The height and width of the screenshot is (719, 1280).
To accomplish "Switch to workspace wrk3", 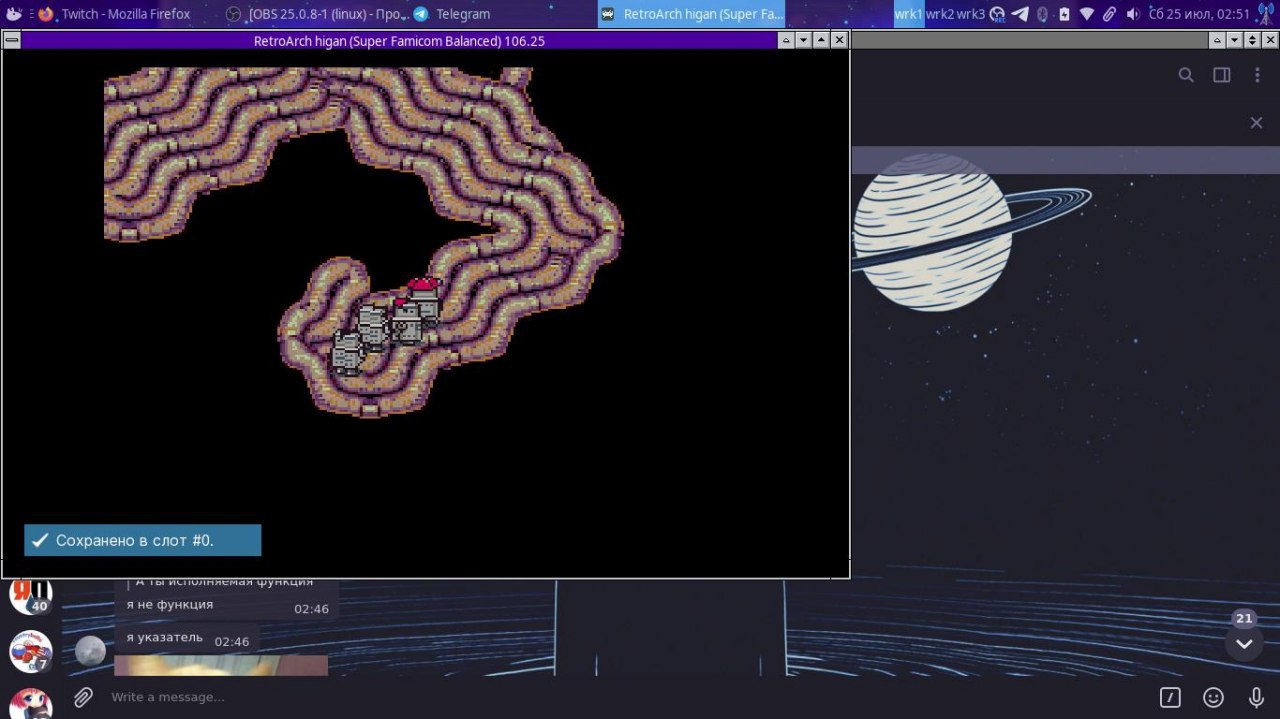I will (x=970, y=14).
